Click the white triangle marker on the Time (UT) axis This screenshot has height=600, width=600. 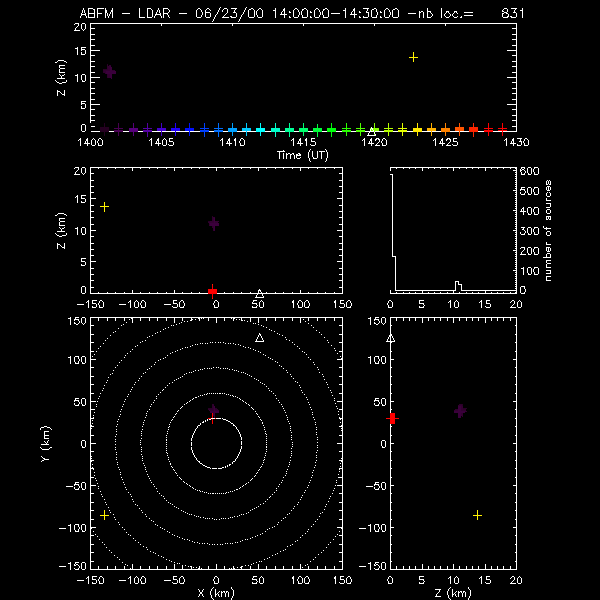[372, 132]
